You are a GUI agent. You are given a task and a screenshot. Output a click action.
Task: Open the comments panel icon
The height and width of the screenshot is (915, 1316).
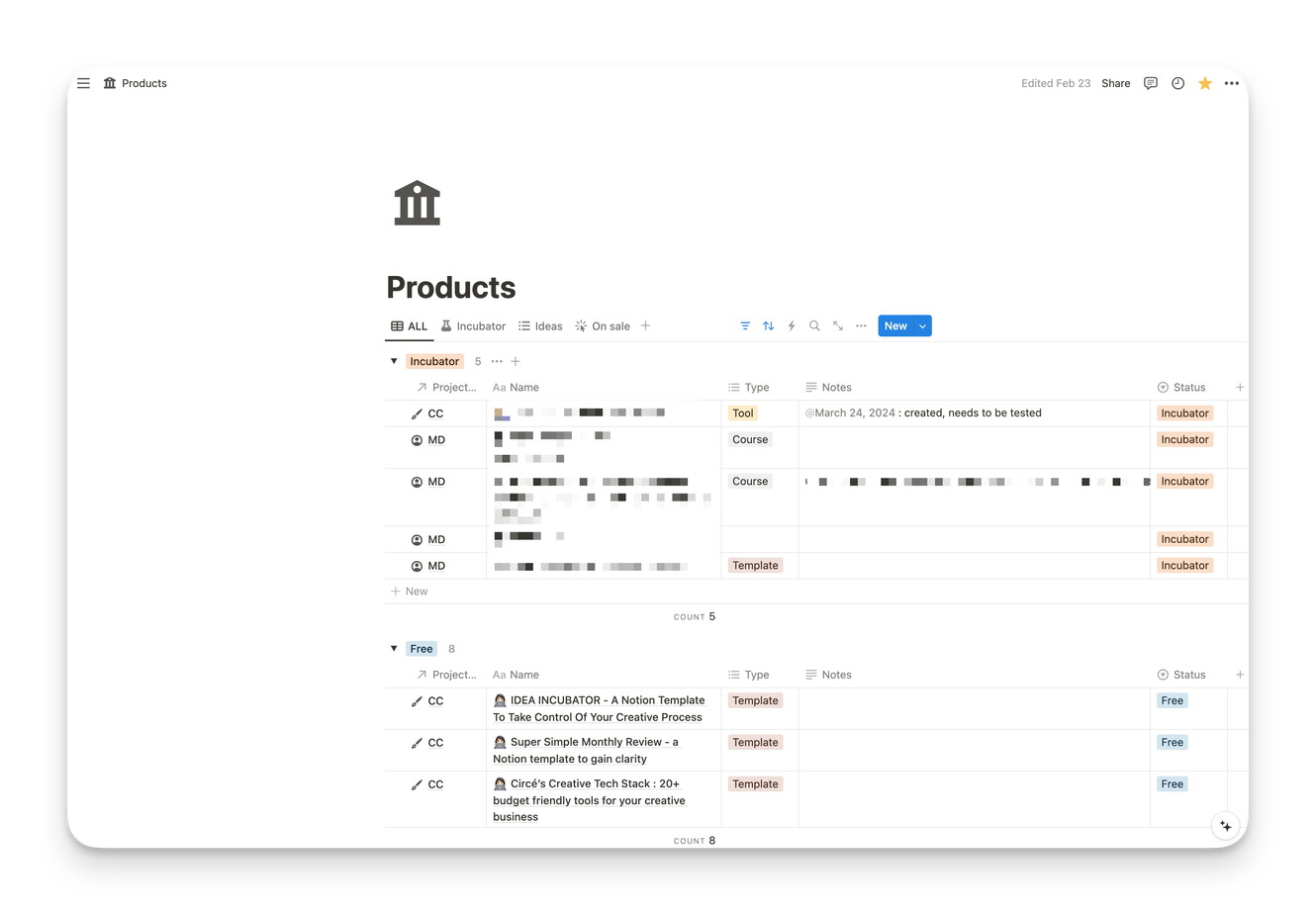(1150, 83)
